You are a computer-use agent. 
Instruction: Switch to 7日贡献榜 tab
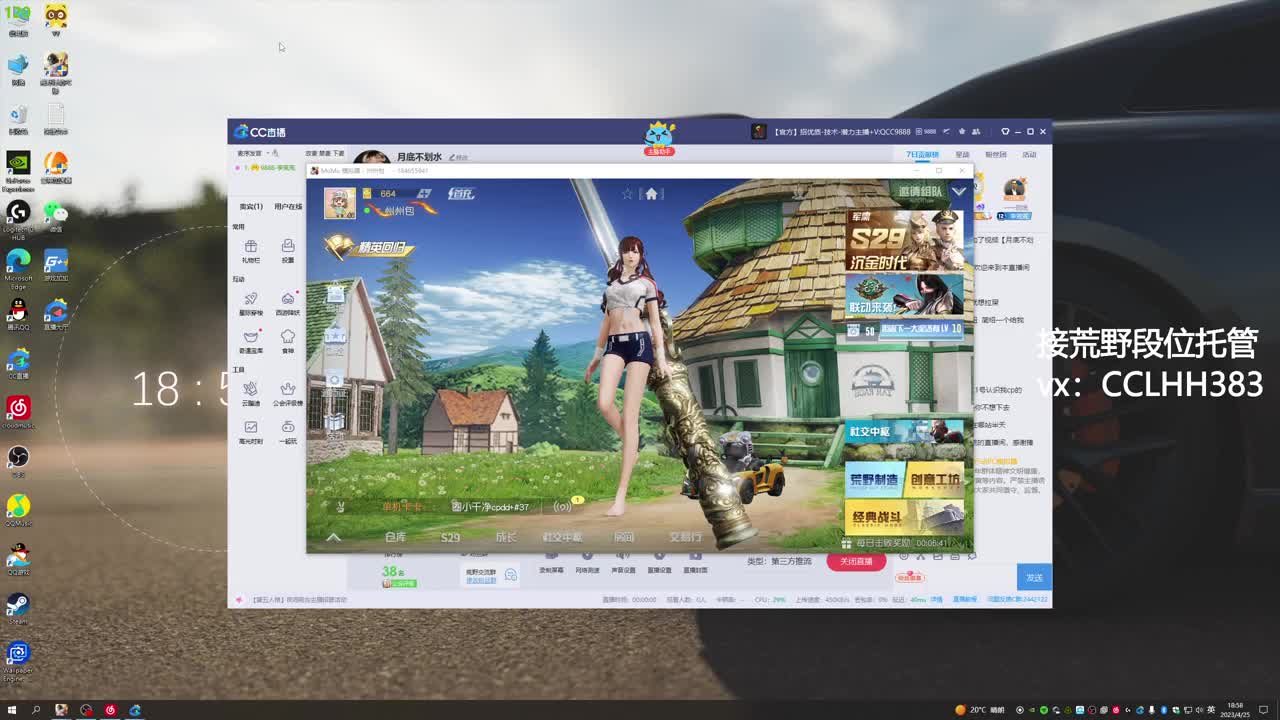(x=922, y=155)
